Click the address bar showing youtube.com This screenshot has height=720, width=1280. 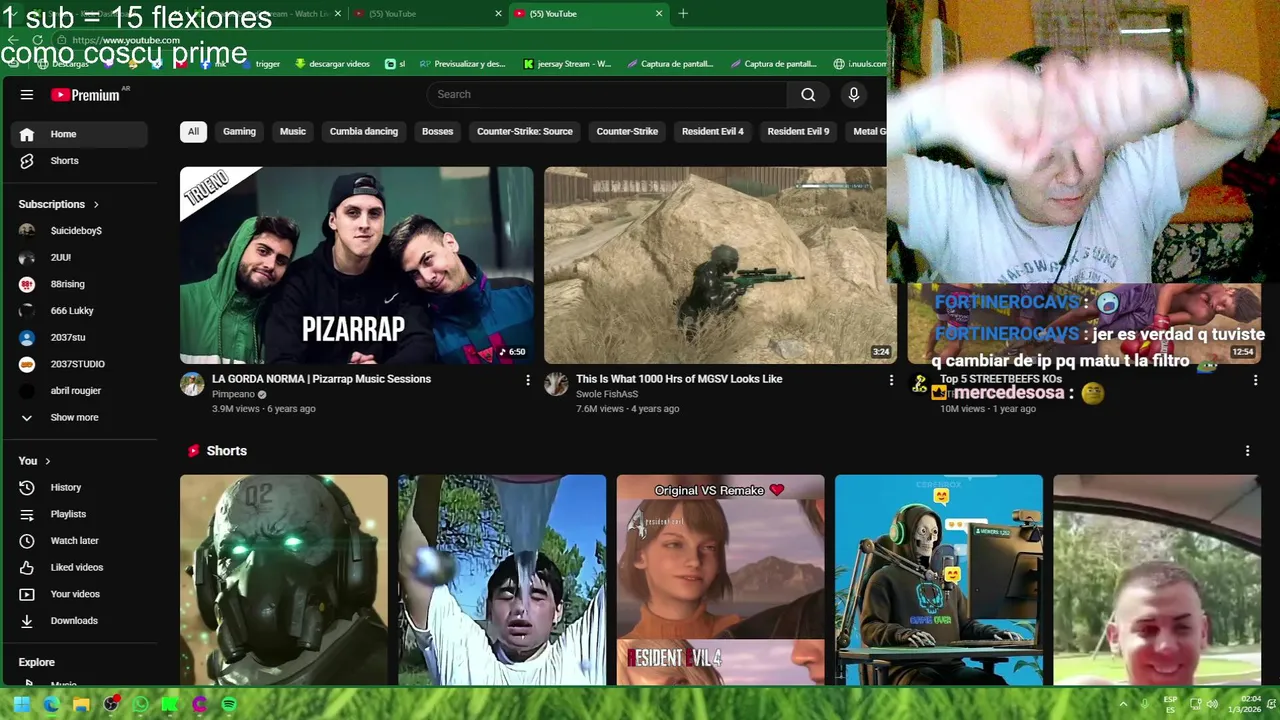(125, 40)
